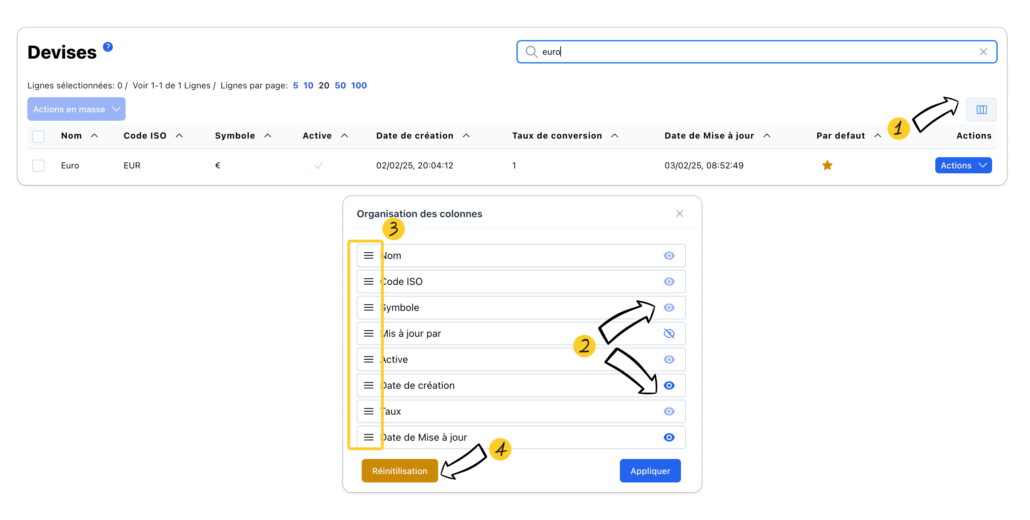Click the help question mark beside Devises

[x=108, y=47]
